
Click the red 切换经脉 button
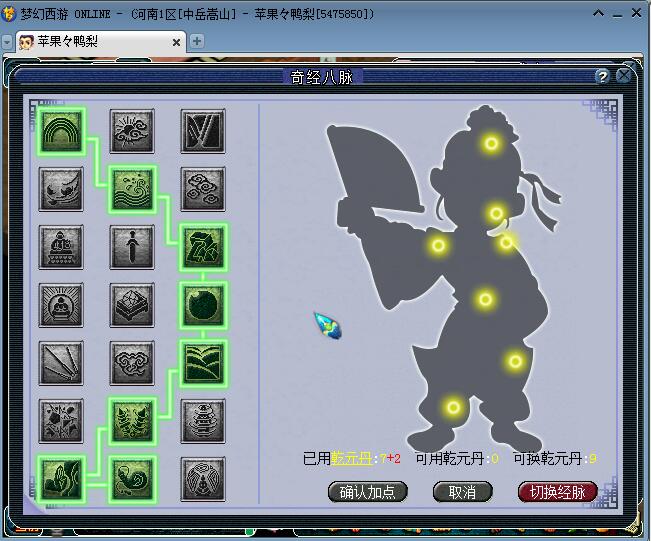point(558,492)
